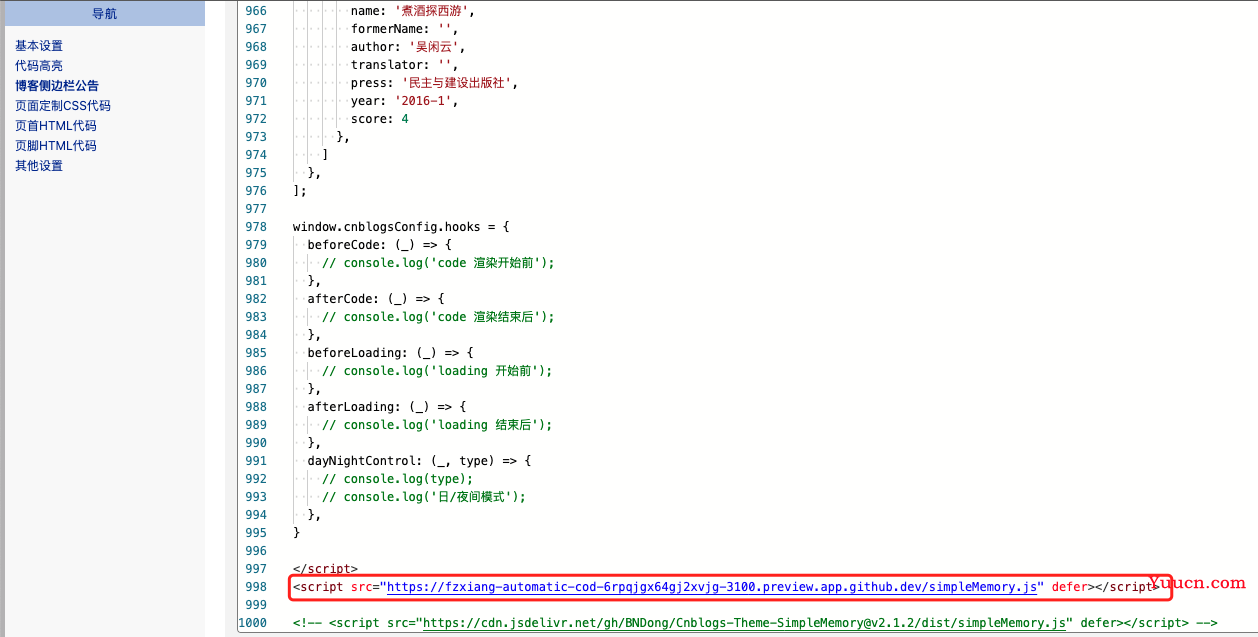Screen dimensions: 1258x637
Task: Click the score: 4 line
Action: point(379,119)
